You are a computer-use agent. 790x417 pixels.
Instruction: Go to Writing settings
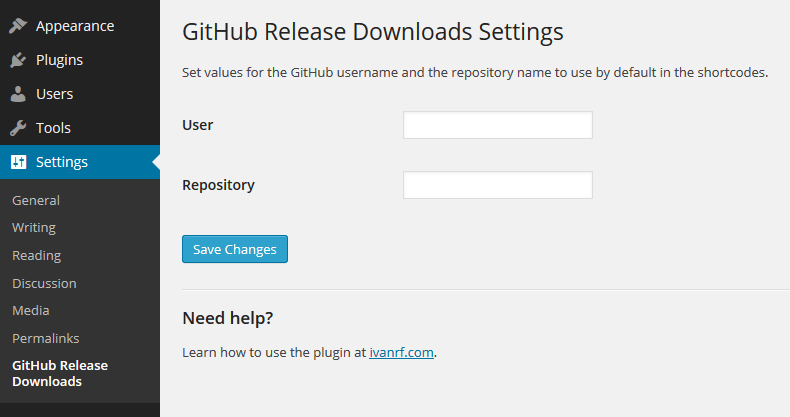coord(34,228)
